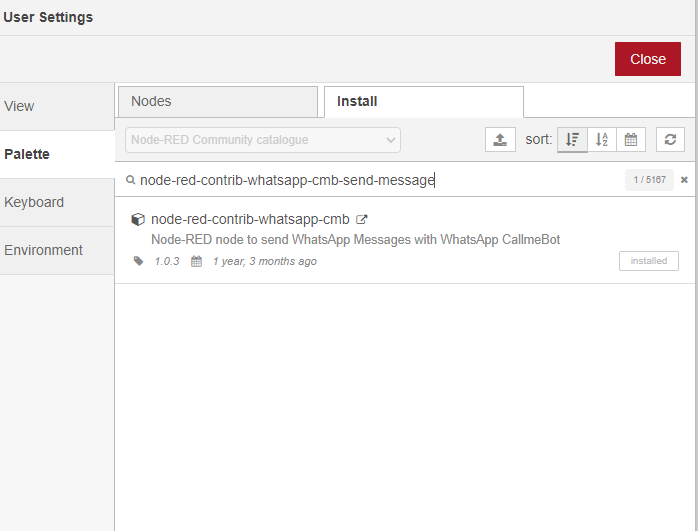The height and width of the screenshot is (531, 698).
Task: Click the version tag icon
Action: coord(138,261)
